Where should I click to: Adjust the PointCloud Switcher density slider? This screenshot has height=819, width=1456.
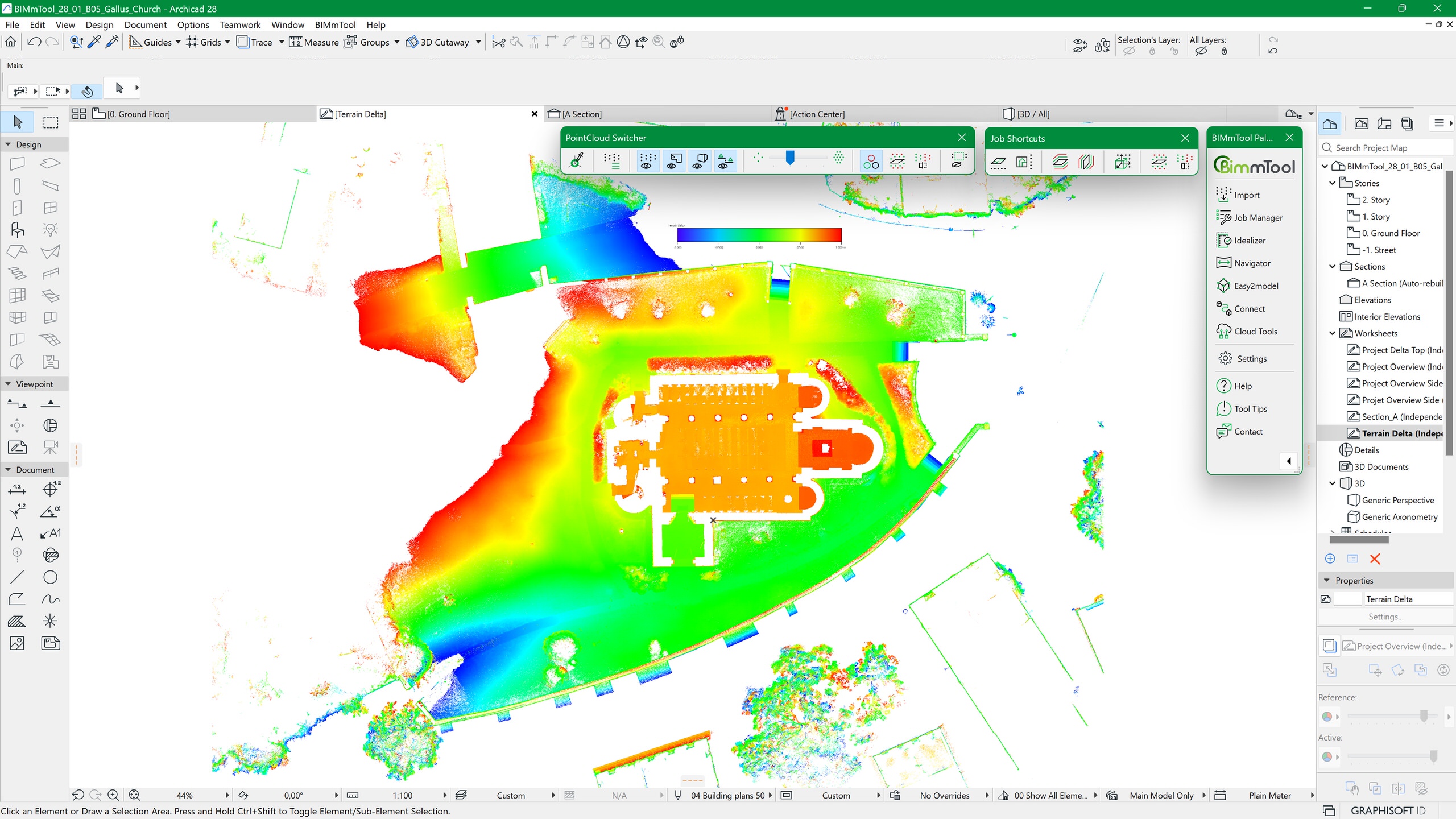790,158
